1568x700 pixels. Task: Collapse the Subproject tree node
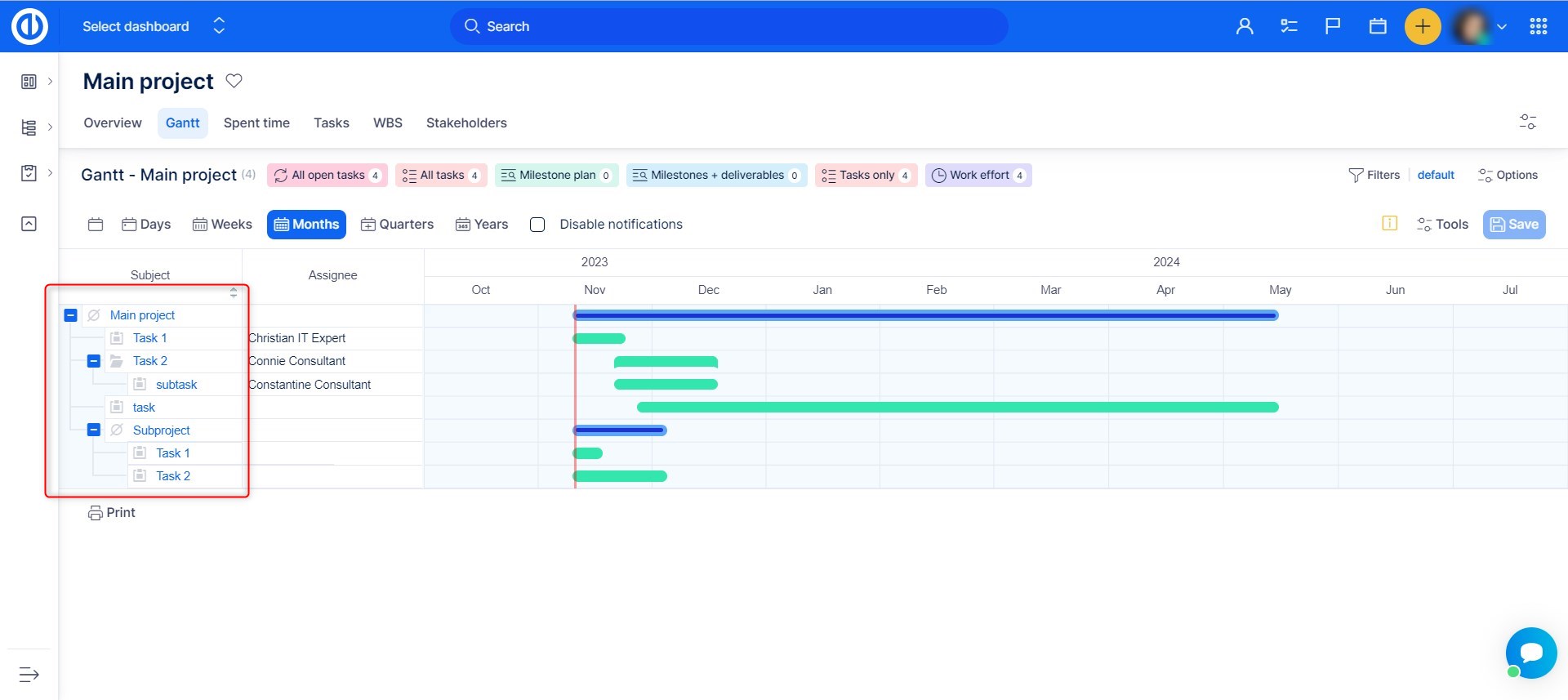[94, 430]
